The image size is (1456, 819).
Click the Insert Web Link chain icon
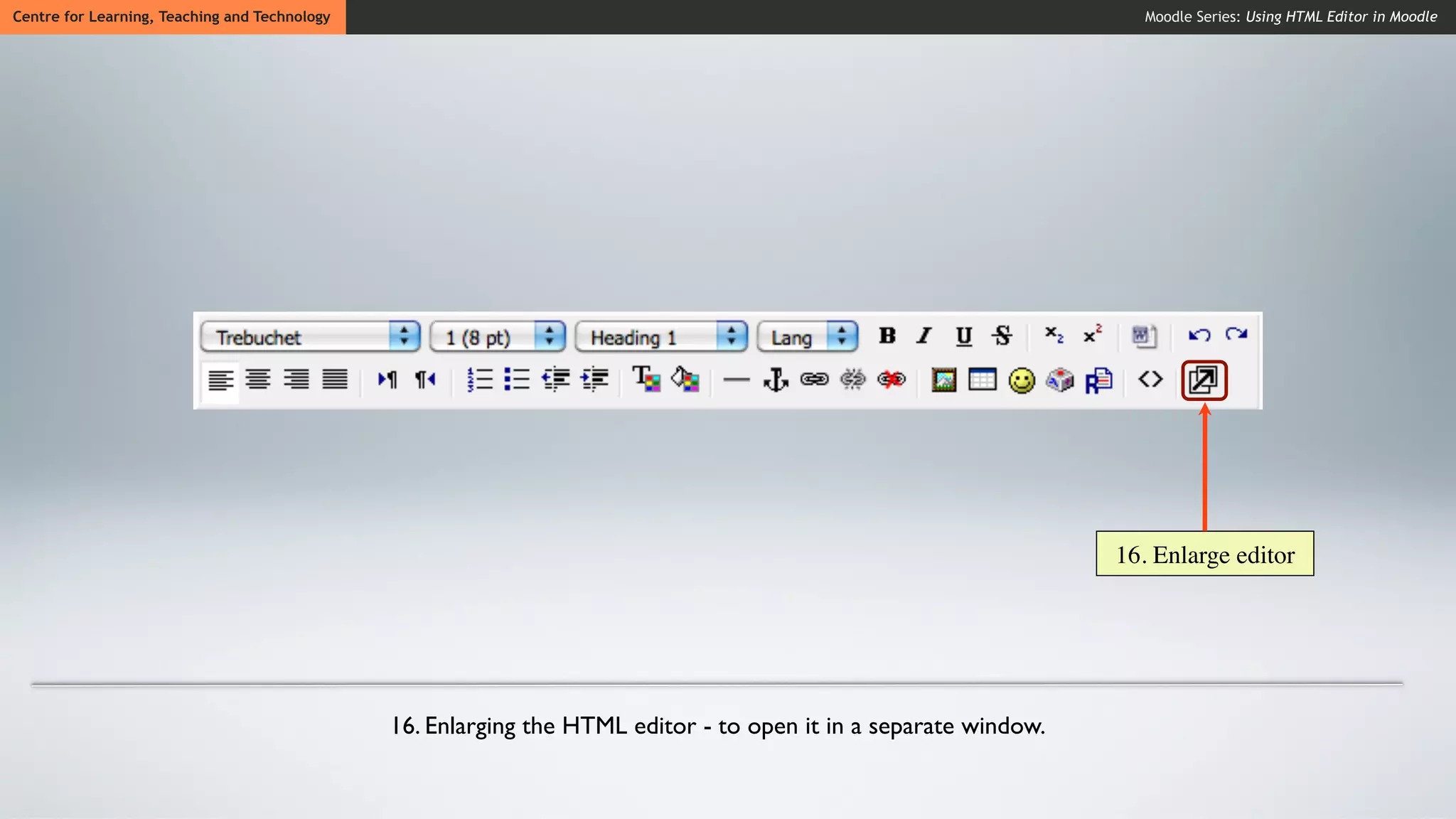[x=814, y=380]
